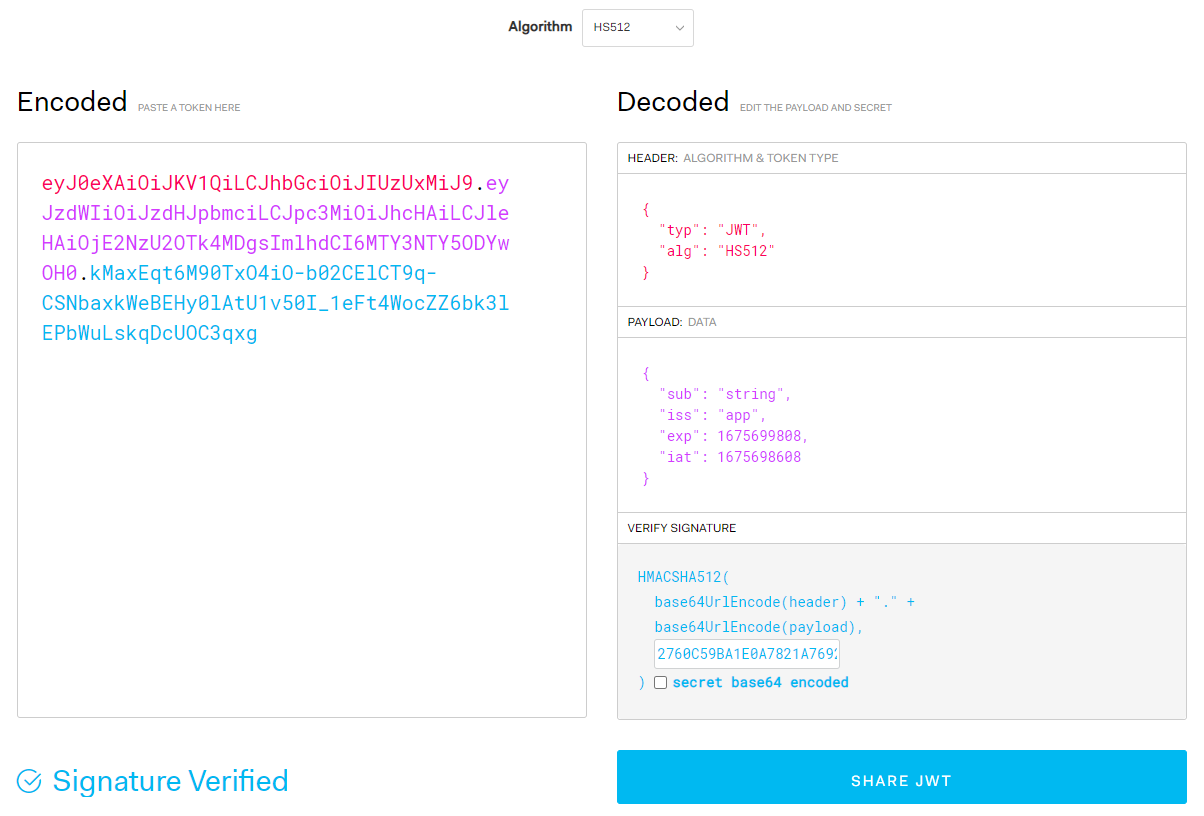The width and height of the screenshot is (1204, 816).
Task: Click the HMACSHA512( signature formula line
Action: point(684,577)
